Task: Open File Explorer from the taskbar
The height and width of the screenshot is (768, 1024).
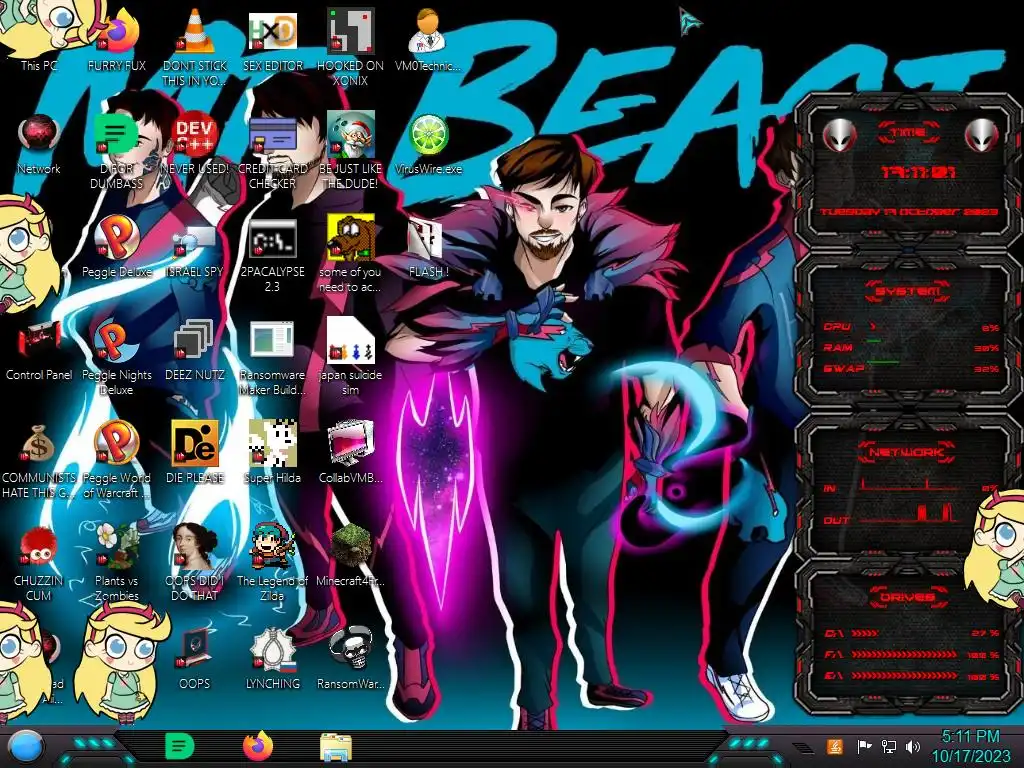Action: pos(336,747)
